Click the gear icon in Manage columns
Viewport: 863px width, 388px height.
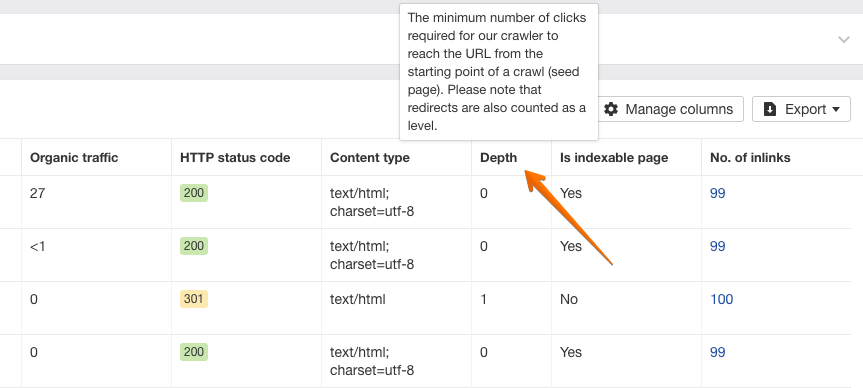coord(611,109)
